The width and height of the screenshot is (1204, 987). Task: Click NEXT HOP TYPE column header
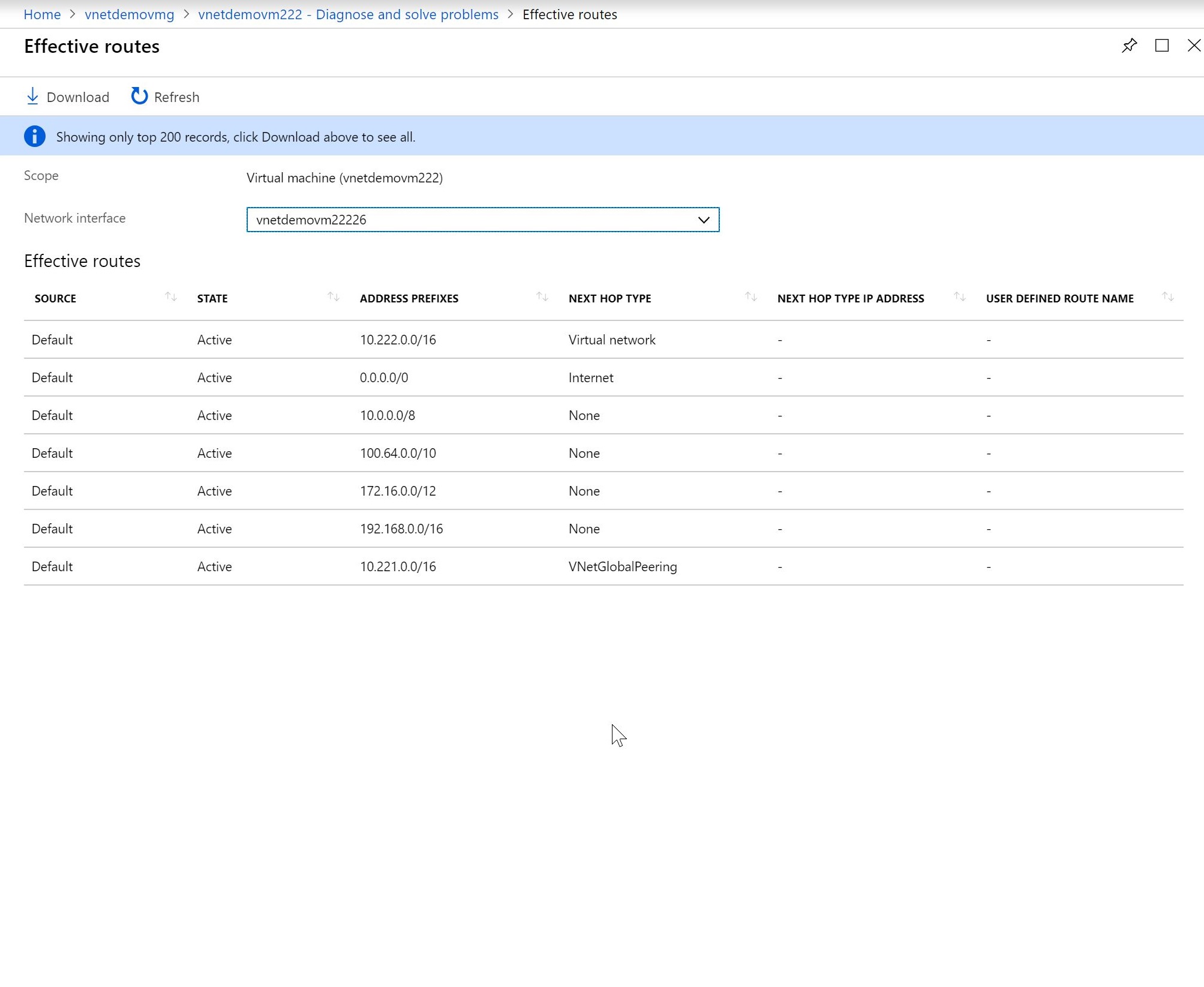click(610, 298)
